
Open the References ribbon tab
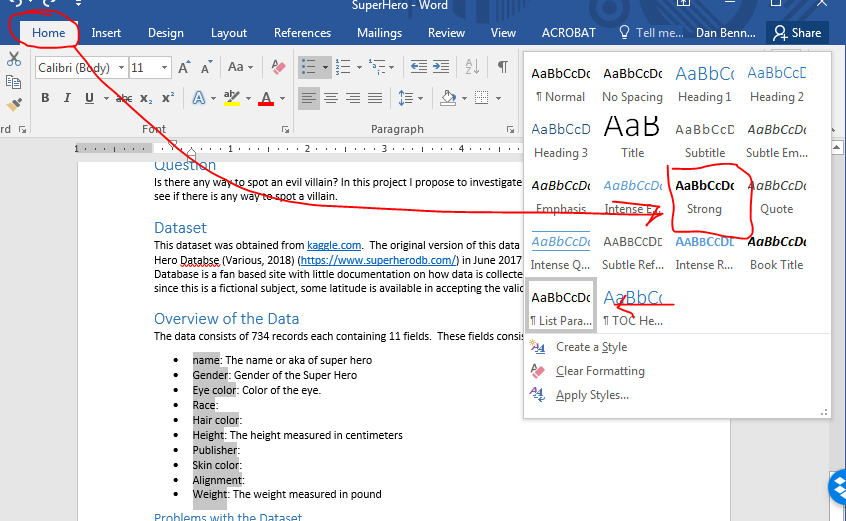(x=302, y=33)
